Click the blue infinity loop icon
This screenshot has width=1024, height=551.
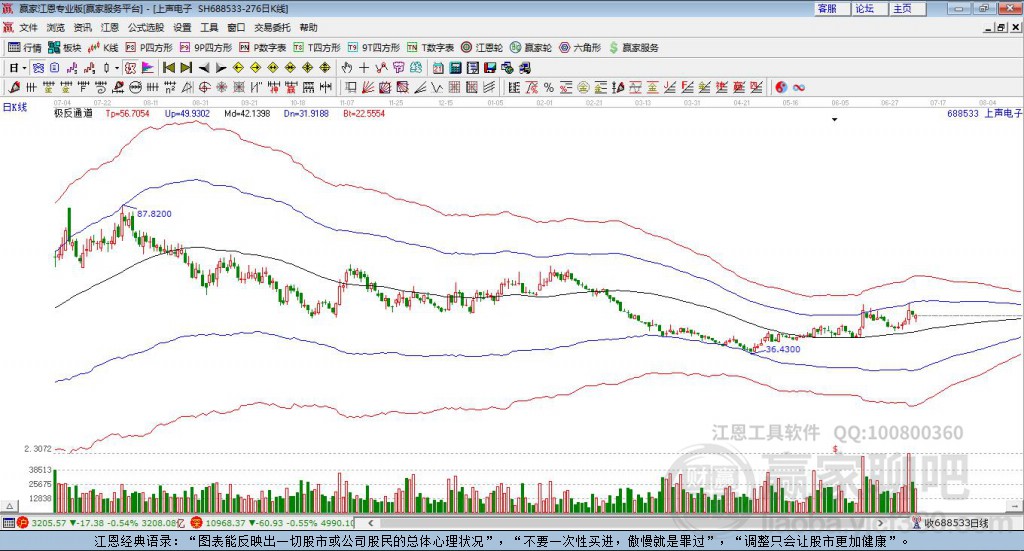click(x=799, y=87)
